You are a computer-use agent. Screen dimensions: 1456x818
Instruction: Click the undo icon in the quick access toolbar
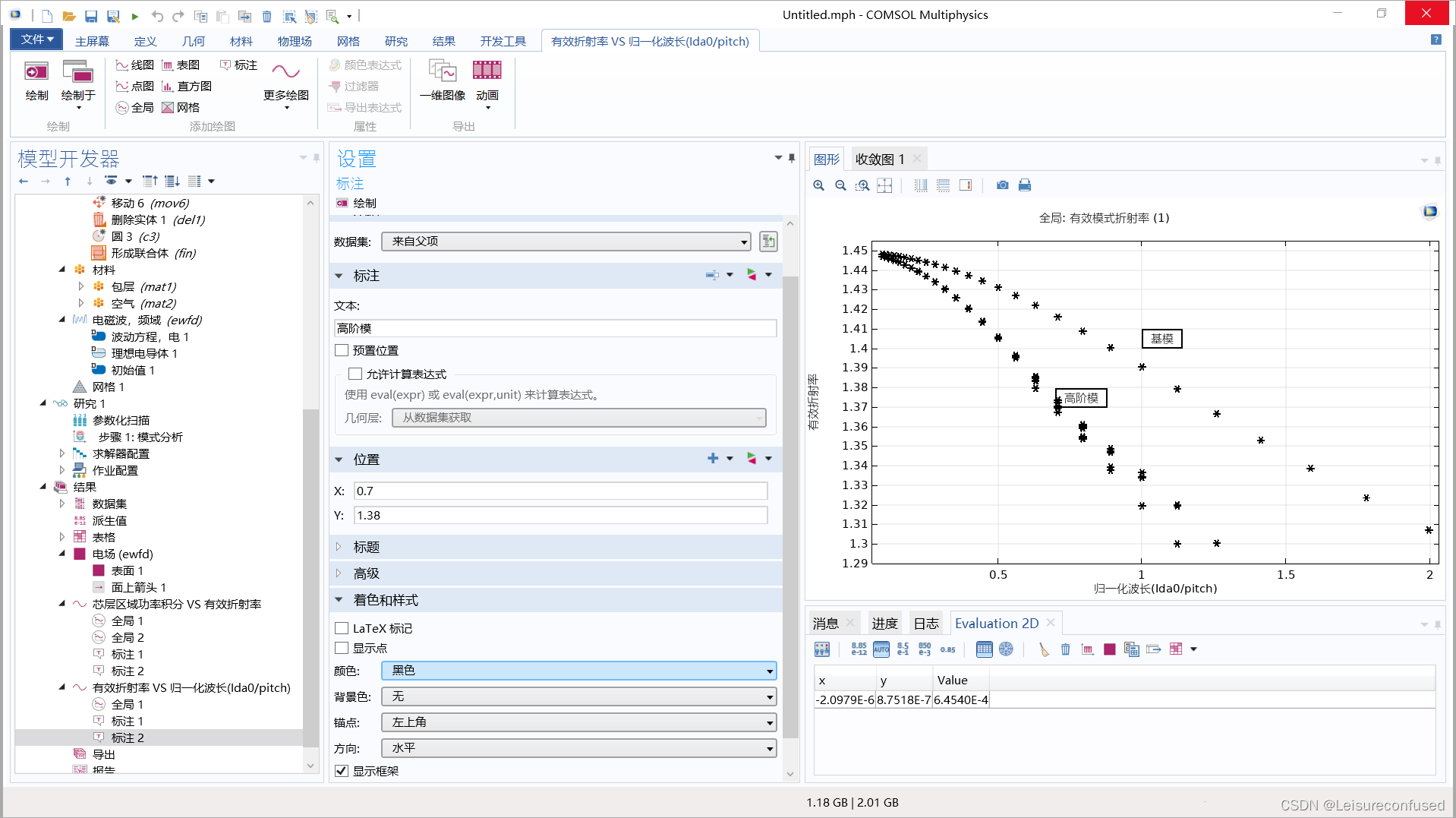click(157, 16)
